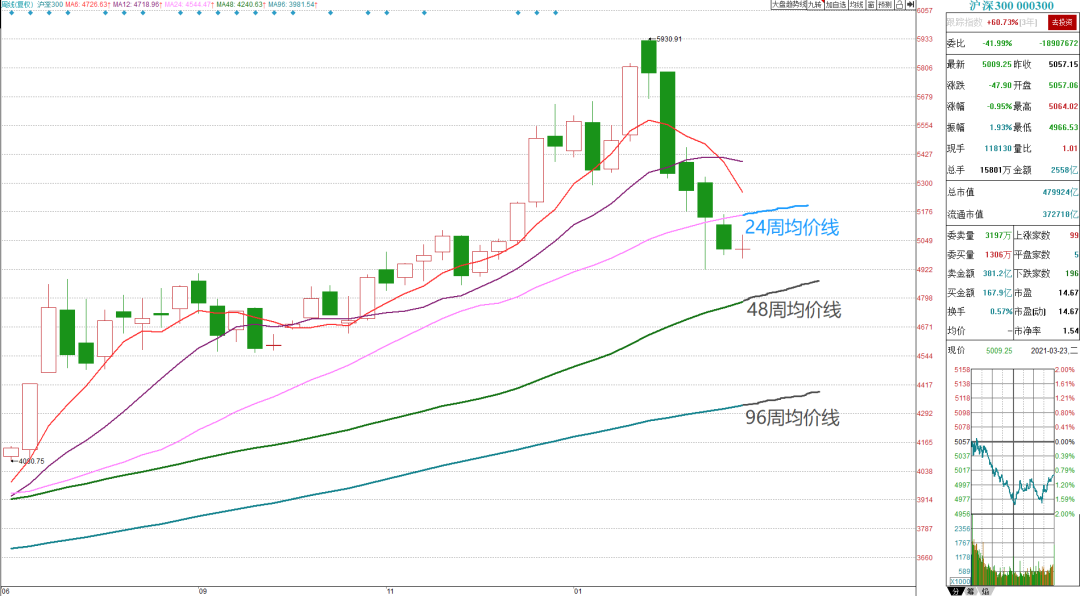The width and height of the screenshot is (1080, 596).
Task: Click the arrow-to-bar panel collapse icon
Action: click(910, 4)
